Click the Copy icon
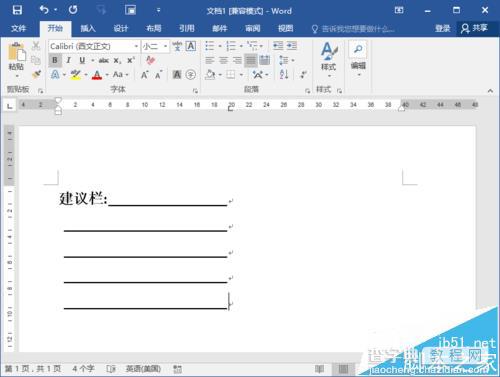 click(x=36, y=60)
